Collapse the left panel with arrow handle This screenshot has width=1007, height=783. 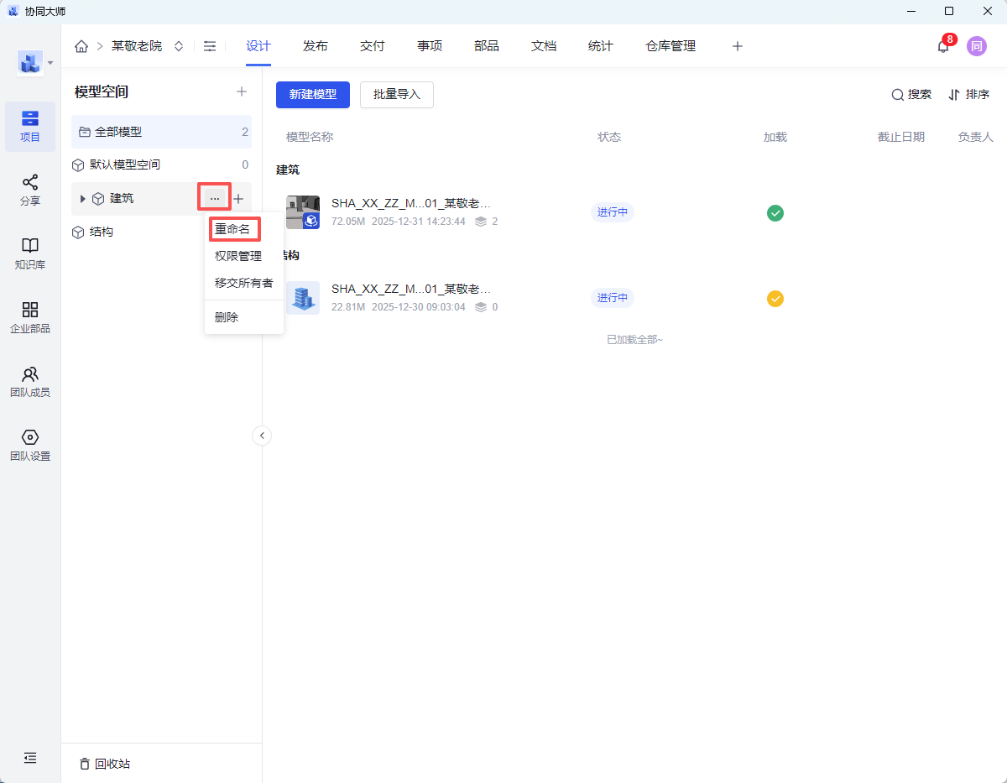(262, 435)
